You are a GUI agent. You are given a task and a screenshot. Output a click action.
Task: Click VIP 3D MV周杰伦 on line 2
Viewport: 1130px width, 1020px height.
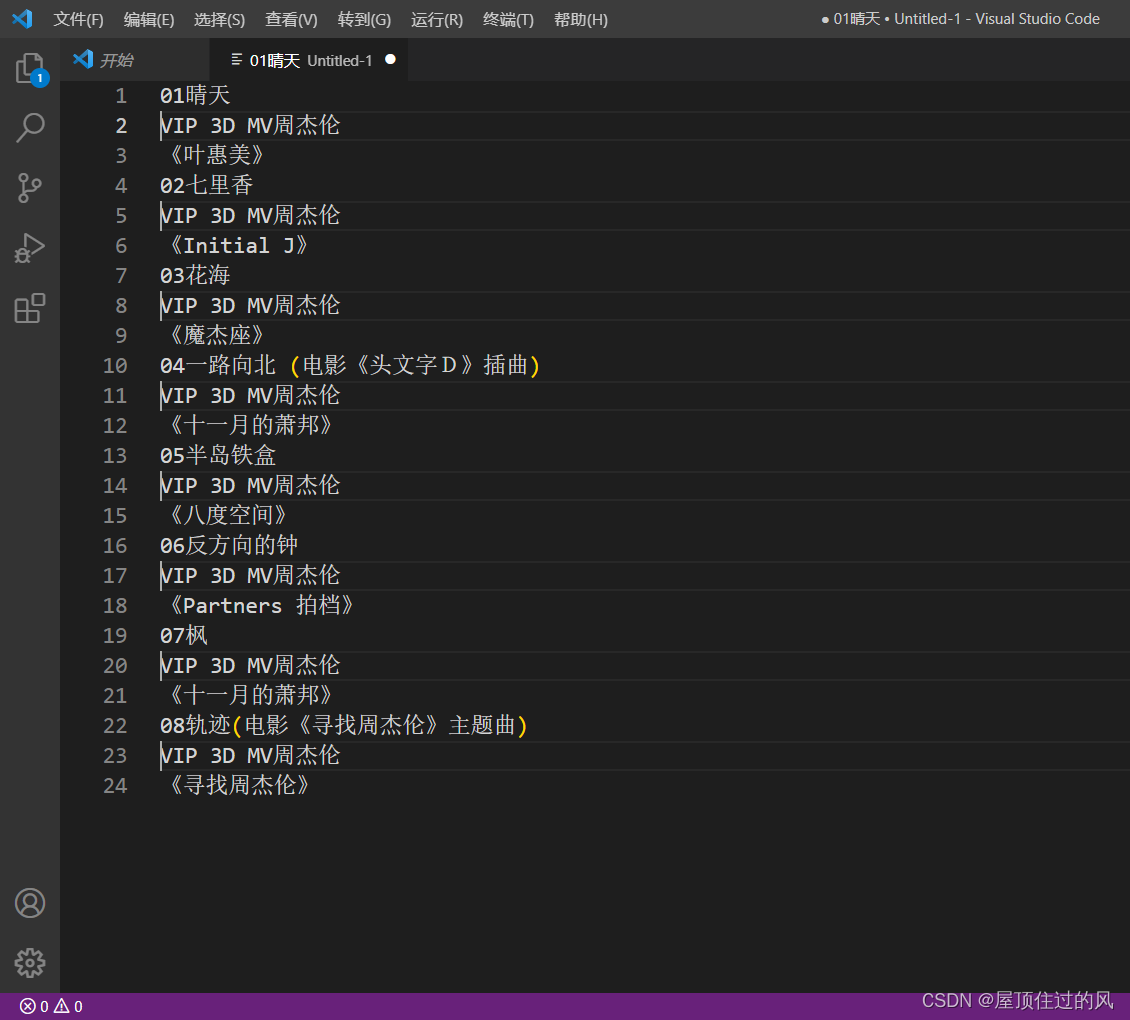[250, 125]
